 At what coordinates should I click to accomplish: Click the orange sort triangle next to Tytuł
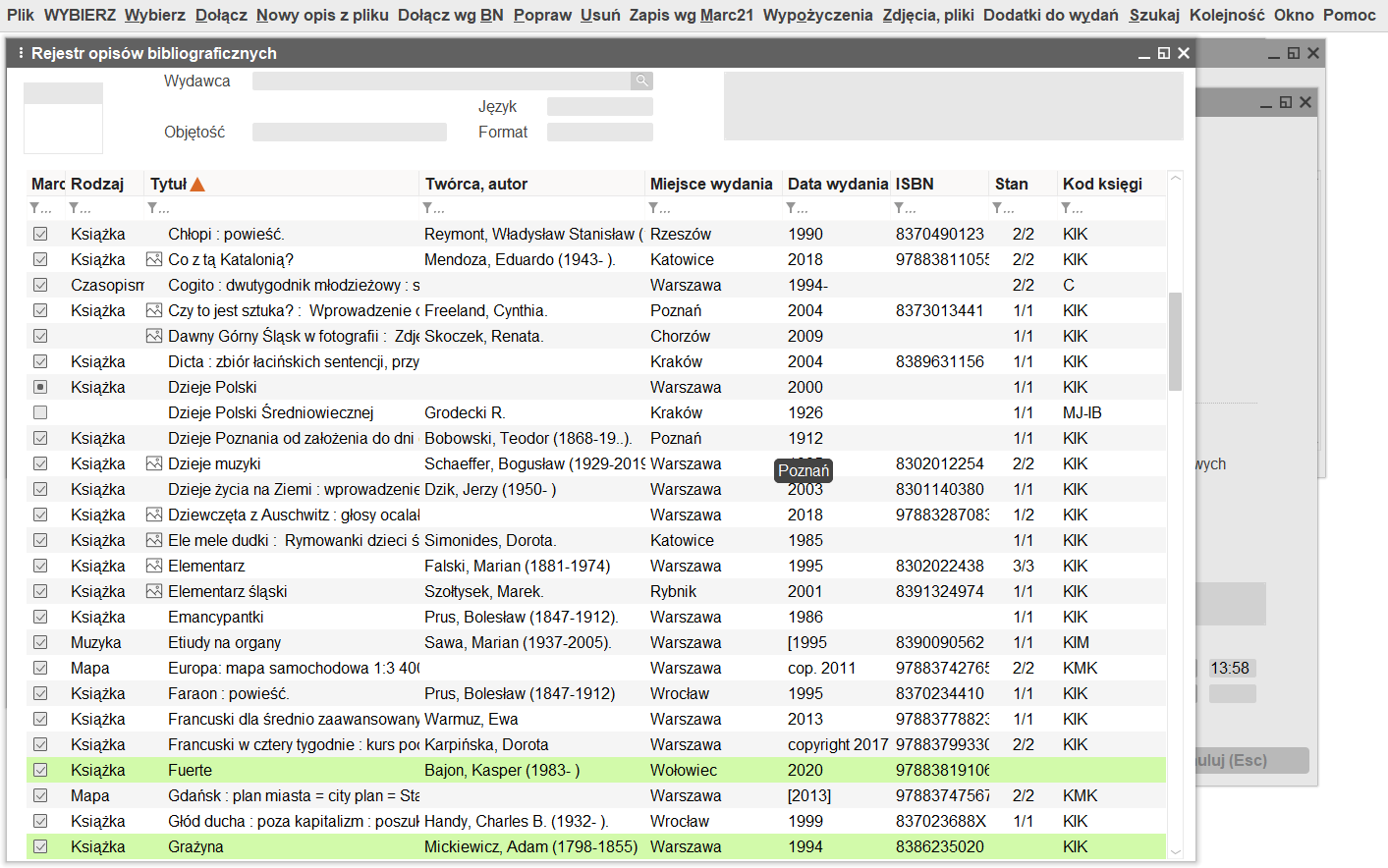(197, 184)
